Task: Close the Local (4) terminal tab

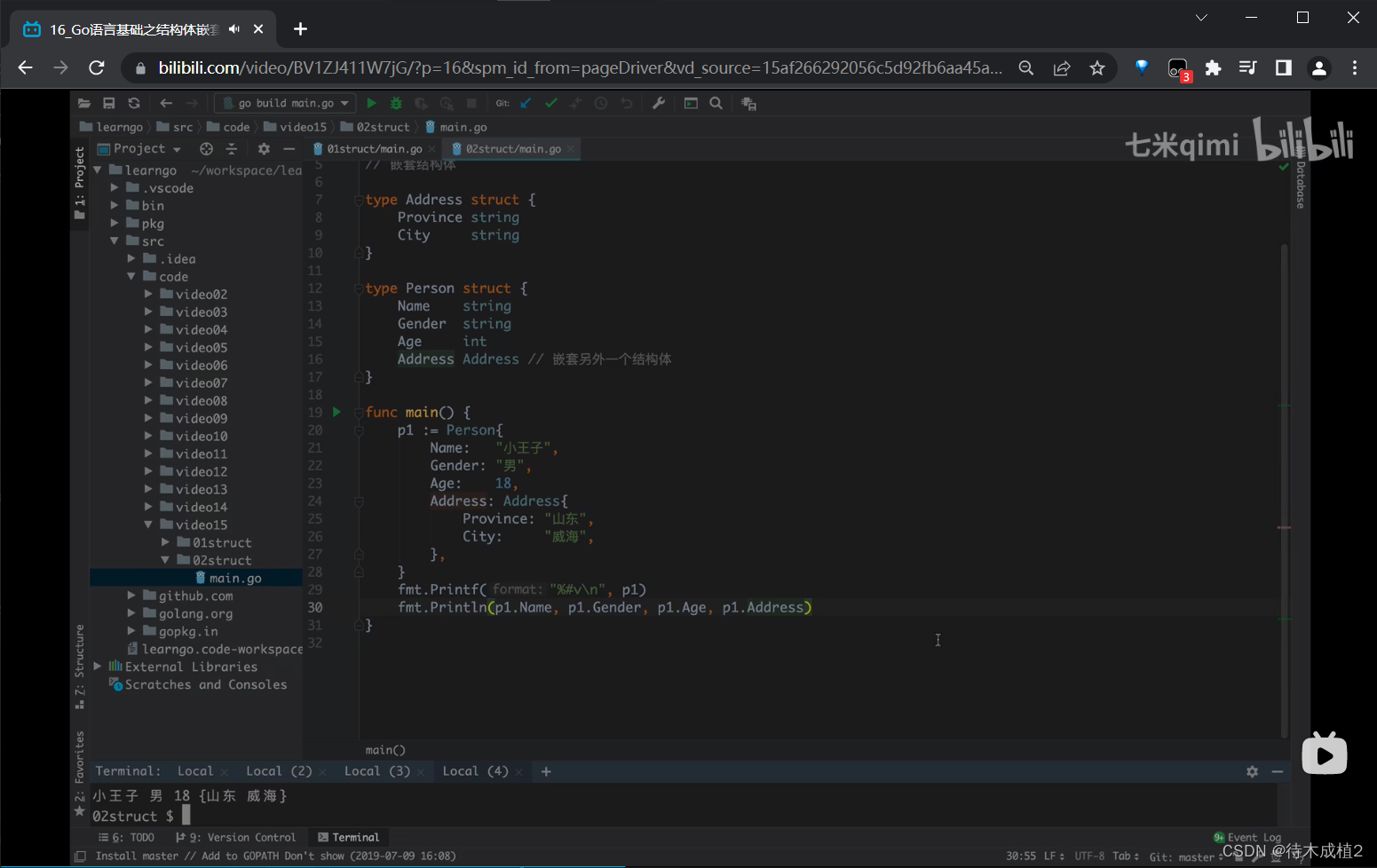Action: (518, 772)
